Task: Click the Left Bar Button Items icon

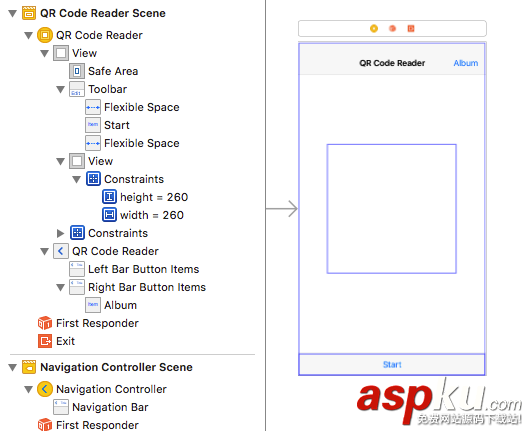Action: pos(77,269)
